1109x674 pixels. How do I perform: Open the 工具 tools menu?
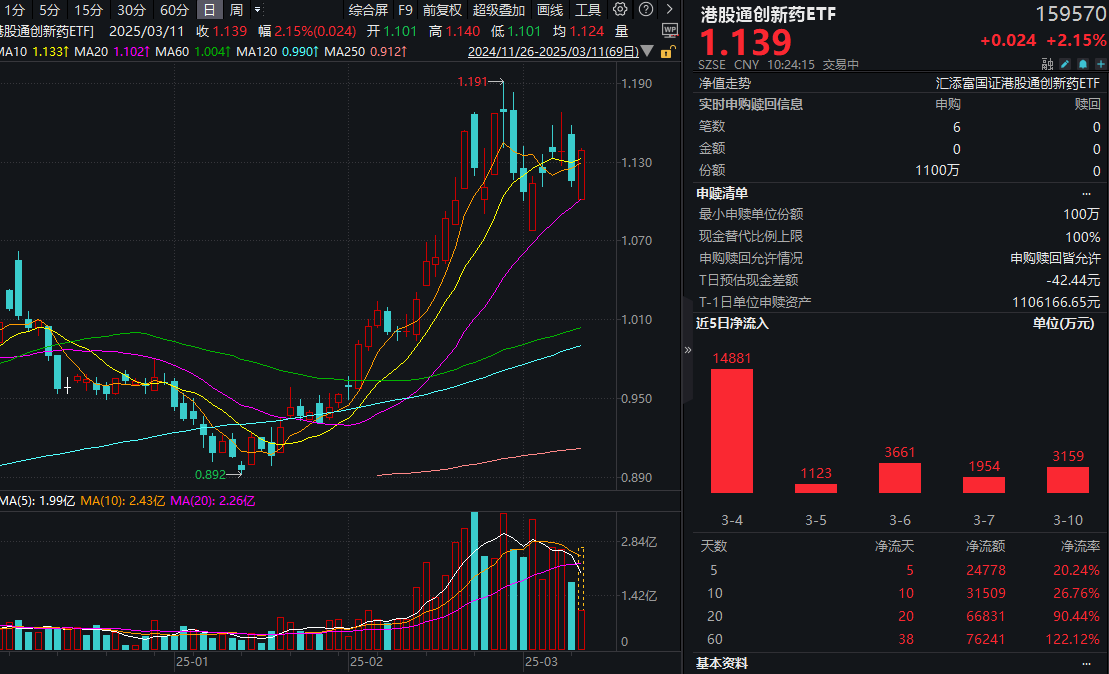tap(586, 10)
